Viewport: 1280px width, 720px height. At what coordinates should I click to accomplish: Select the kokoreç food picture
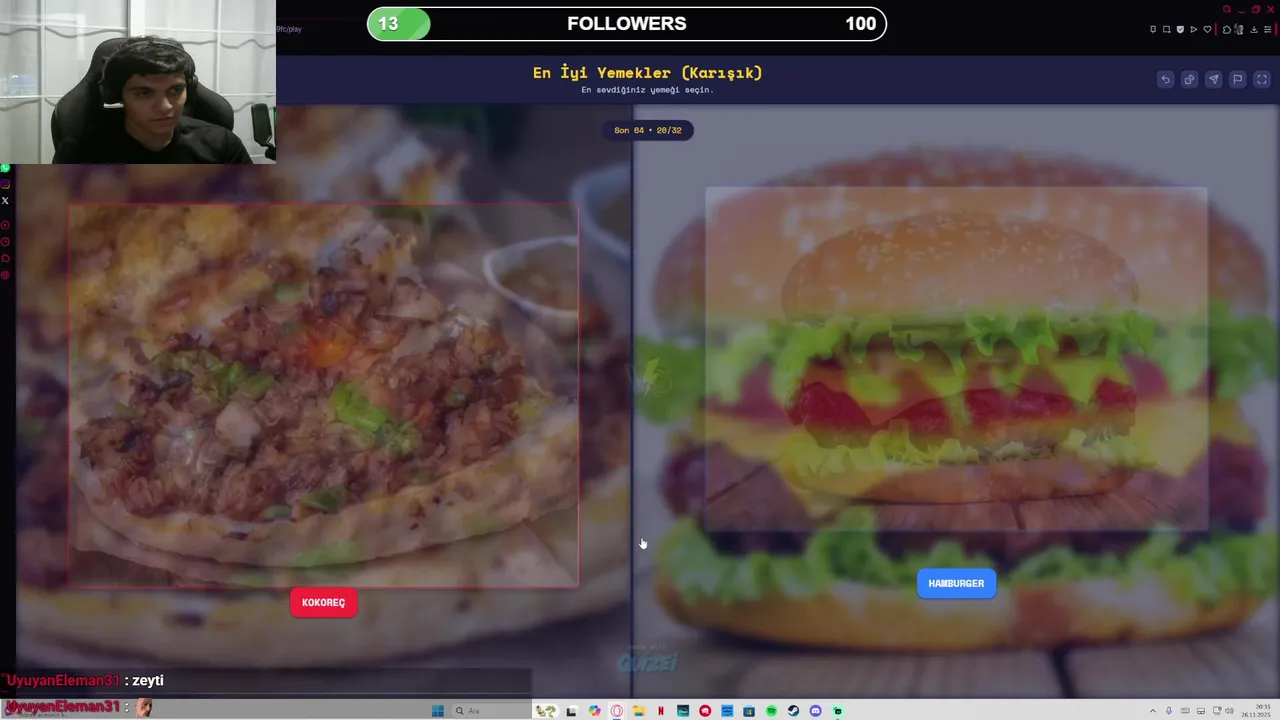pos(323,395)
